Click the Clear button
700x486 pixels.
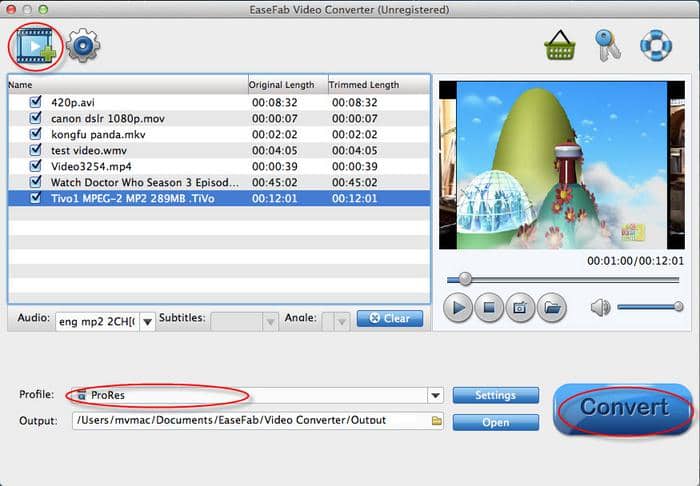coord(390,319)
